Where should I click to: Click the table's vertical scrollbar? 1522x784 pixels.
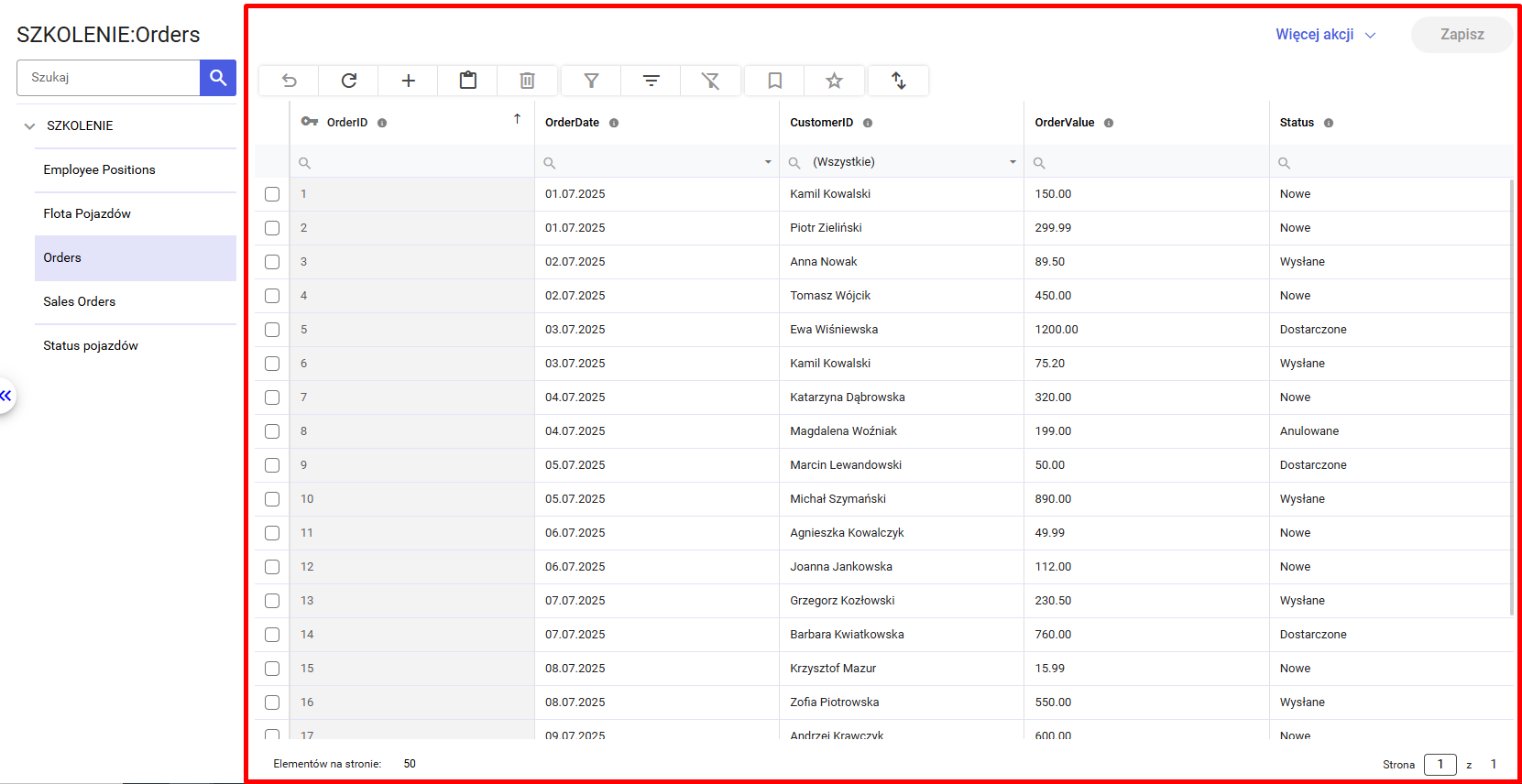click(x=1511, y=397)
